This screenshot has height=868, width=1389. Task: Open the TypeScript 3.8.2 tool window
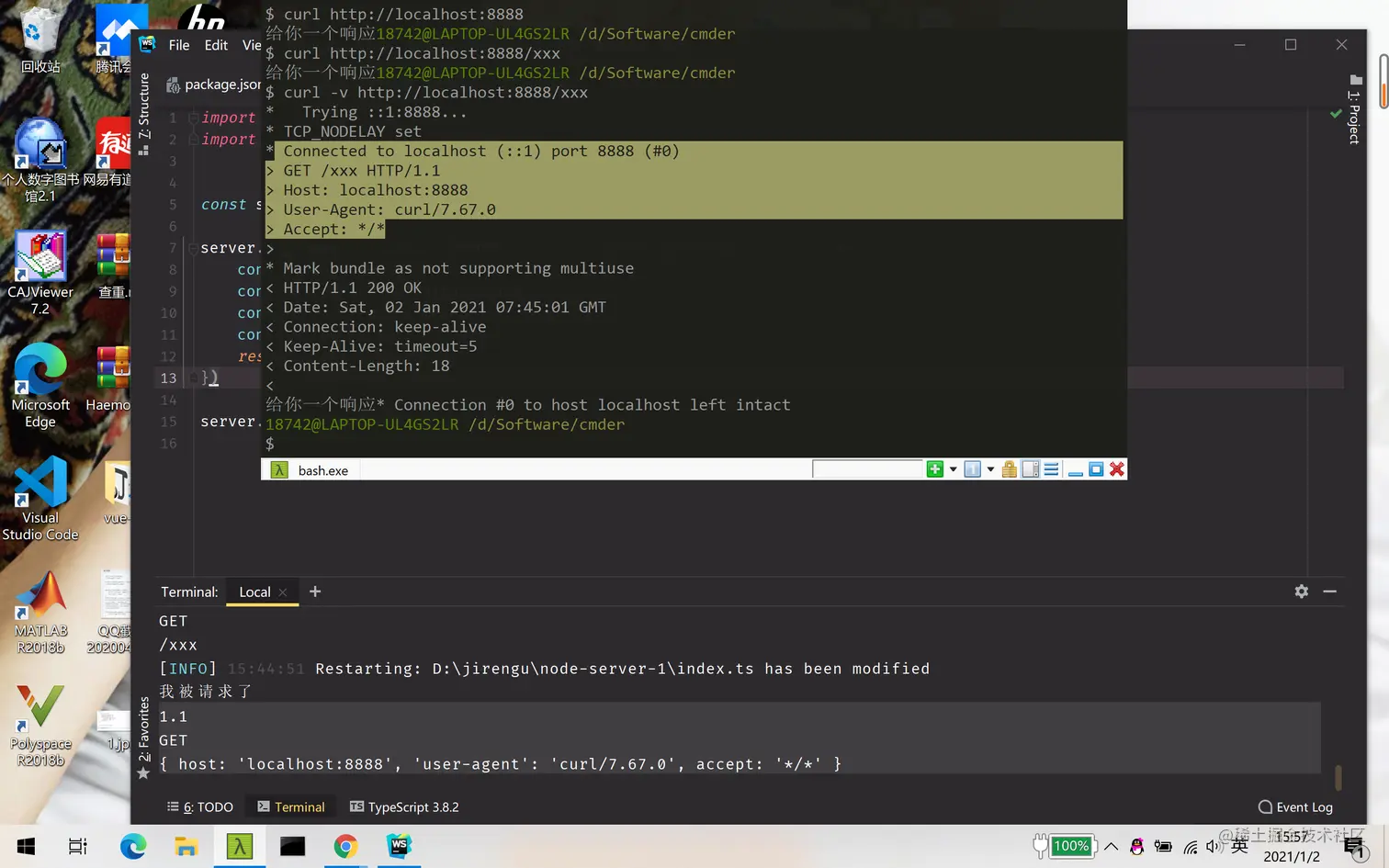(x=404, y=807)
